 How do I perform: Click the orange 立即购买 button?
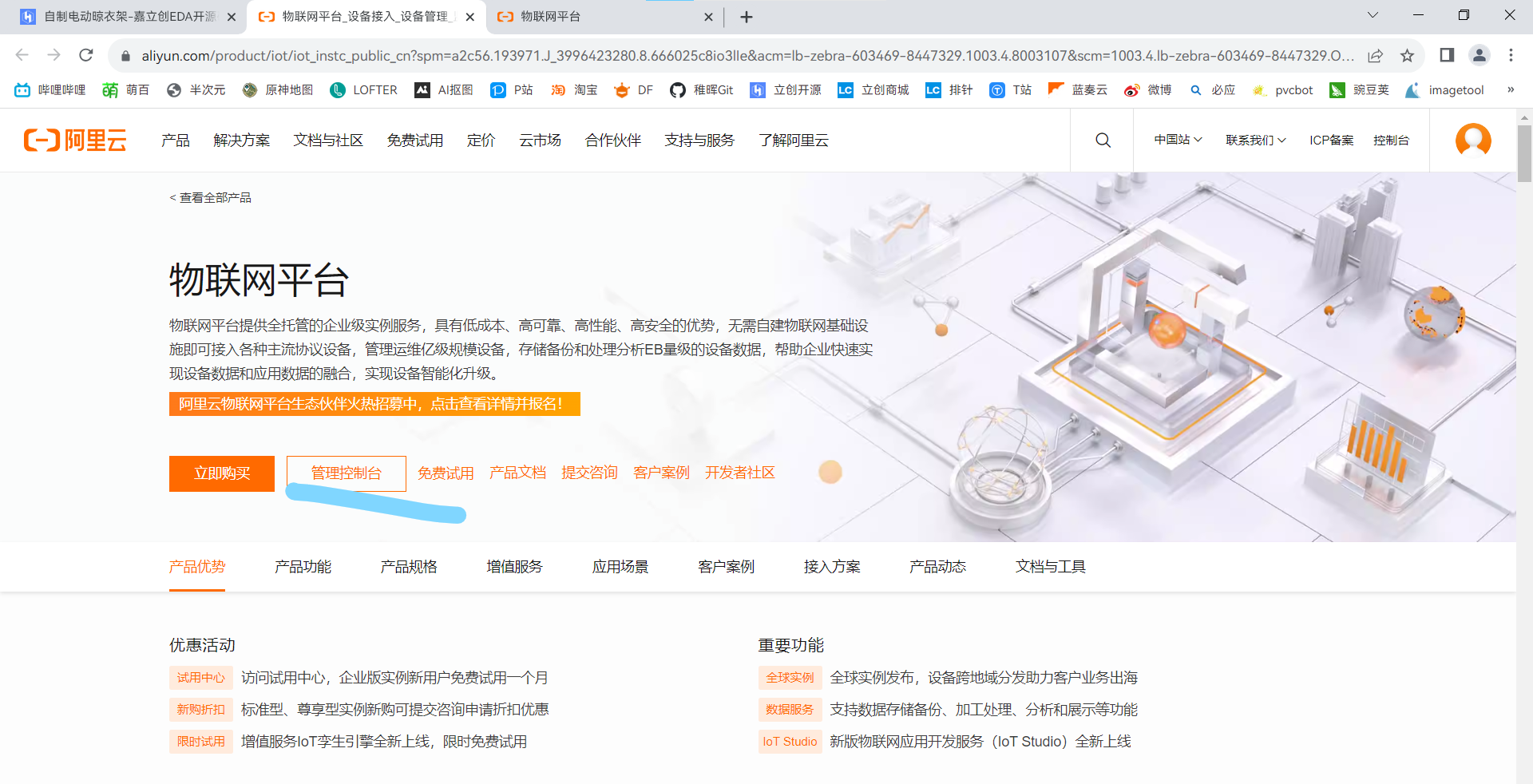pos(222,473)
